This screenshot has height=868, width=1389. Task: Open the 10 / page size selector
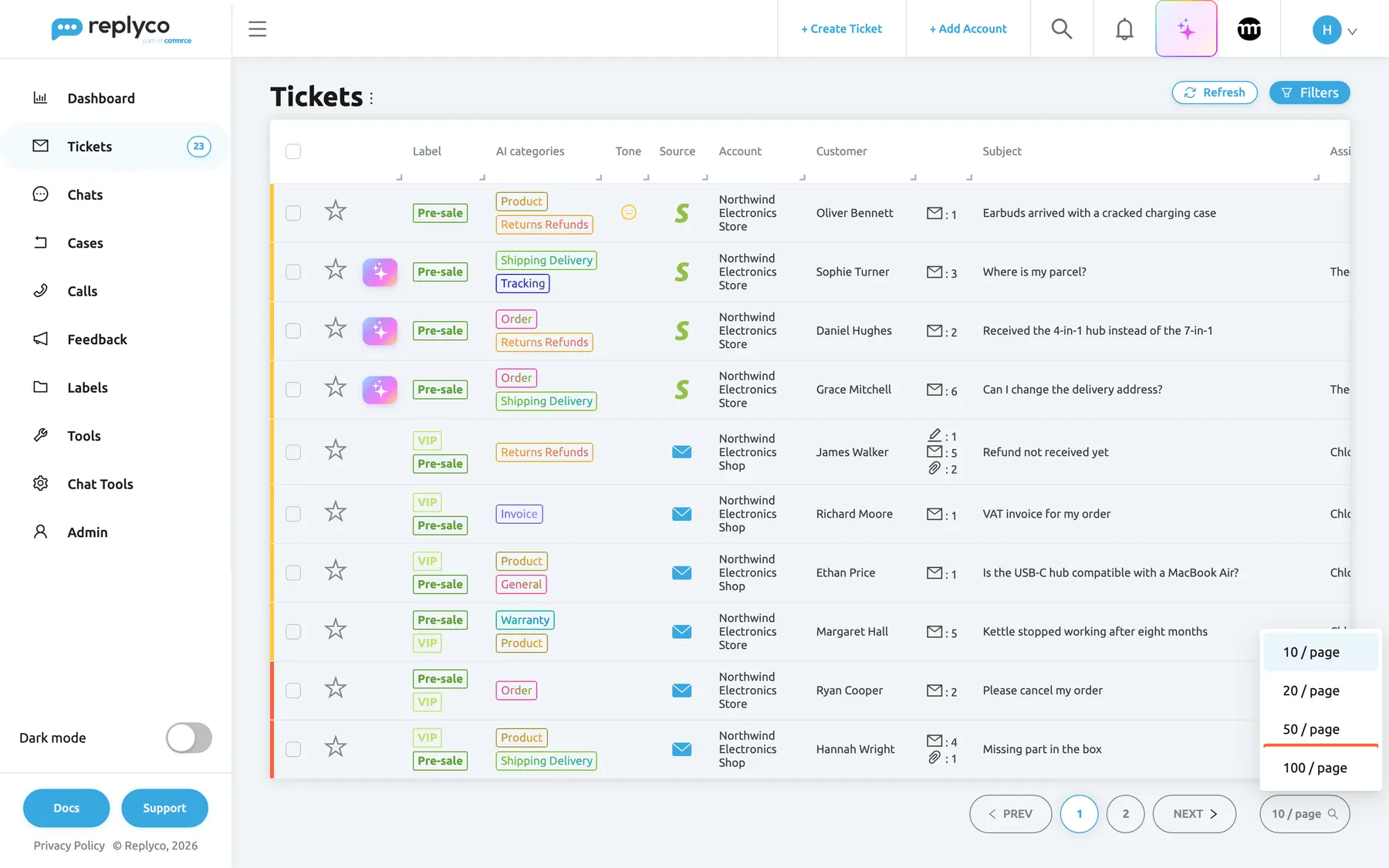1304,814
